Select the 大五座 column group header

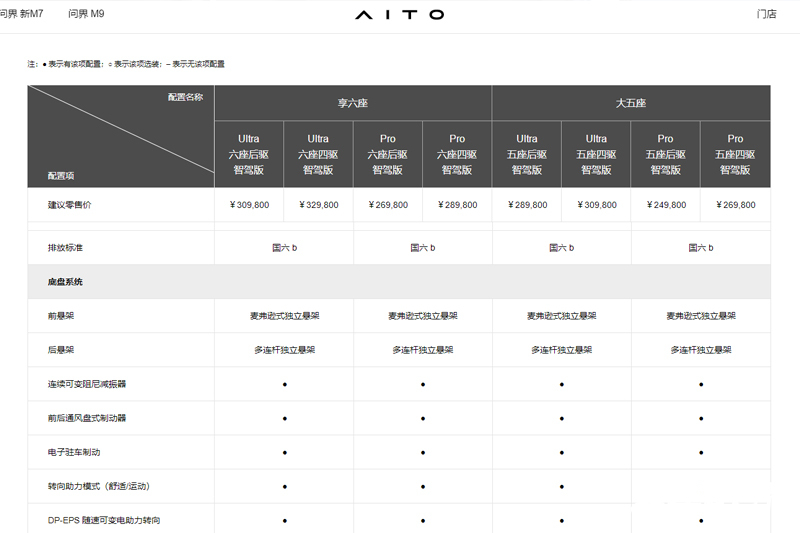(631, 103)
